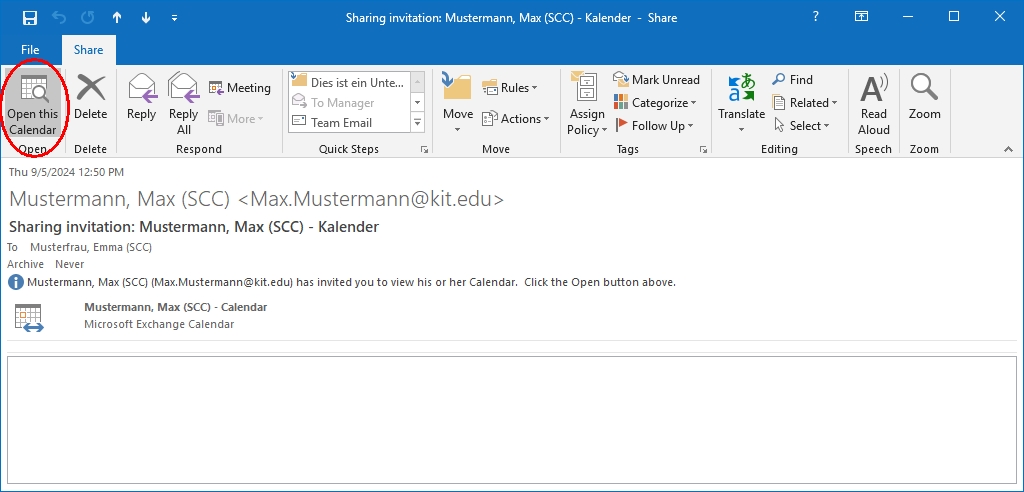Mark the message as Unread
1024x492 pixels.
[656, 80]
